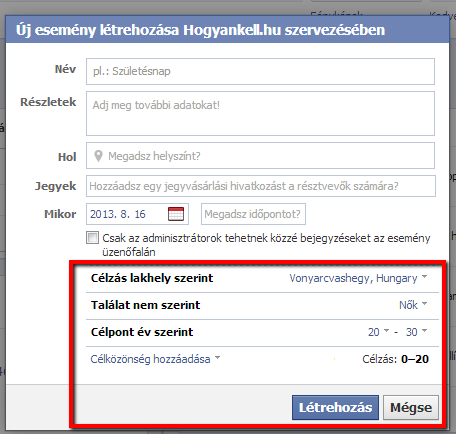Enable admin-only posting checkbox
456x434 pixels.
coord(92,238)
